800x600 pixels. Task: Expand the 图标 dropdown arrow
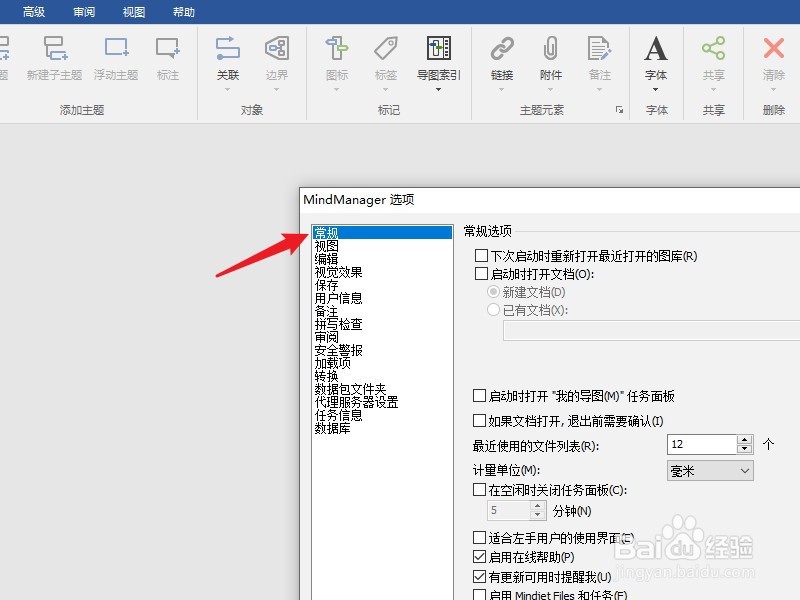coord(337,89)
